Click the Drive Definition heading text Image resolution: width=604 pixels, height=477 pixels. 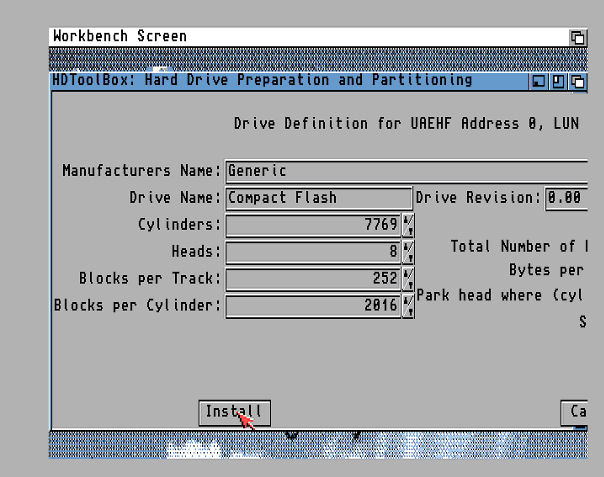406,124
